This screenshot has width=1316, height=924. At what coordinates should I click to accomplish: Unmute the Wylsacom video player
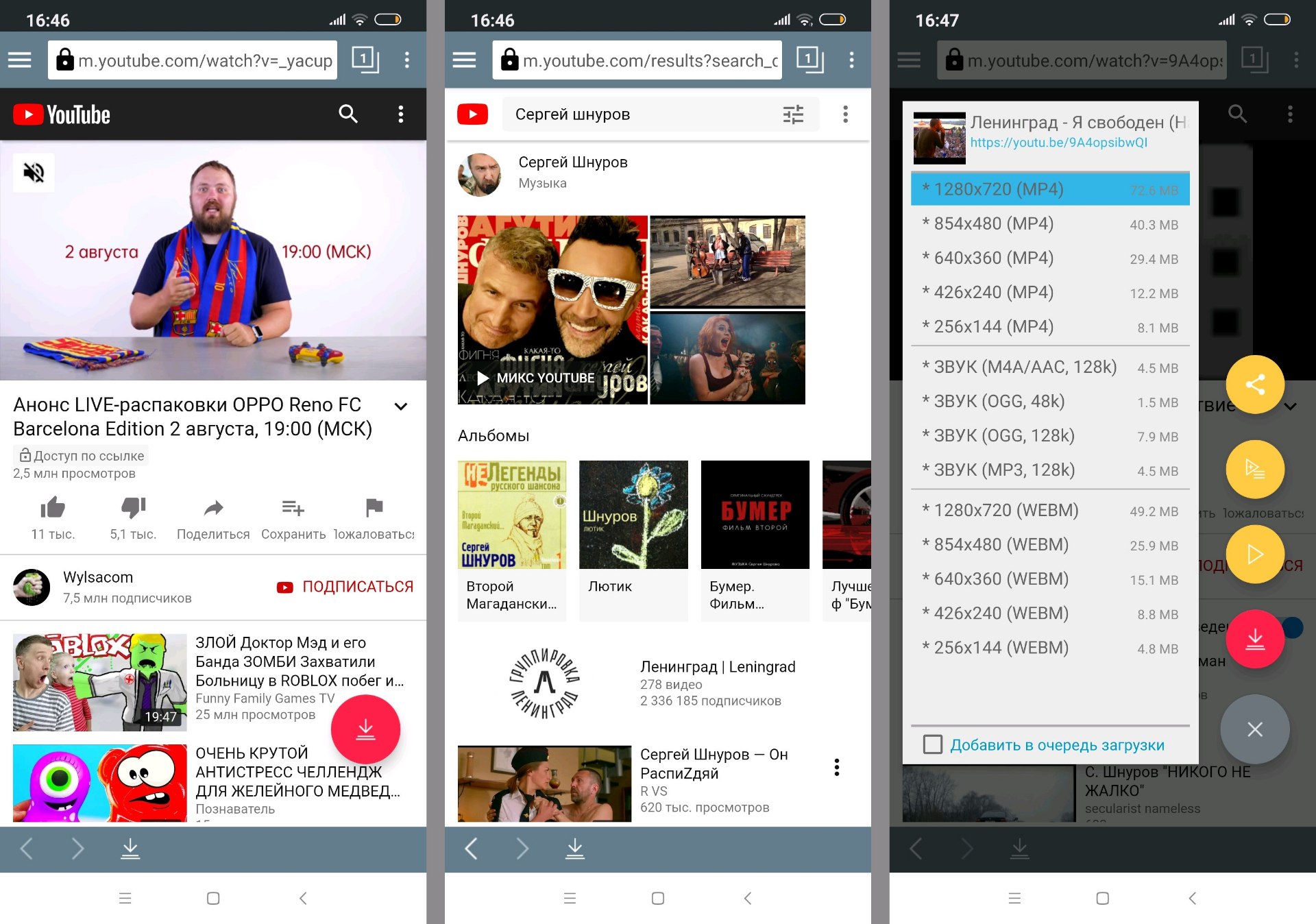(x=34, y=172)
